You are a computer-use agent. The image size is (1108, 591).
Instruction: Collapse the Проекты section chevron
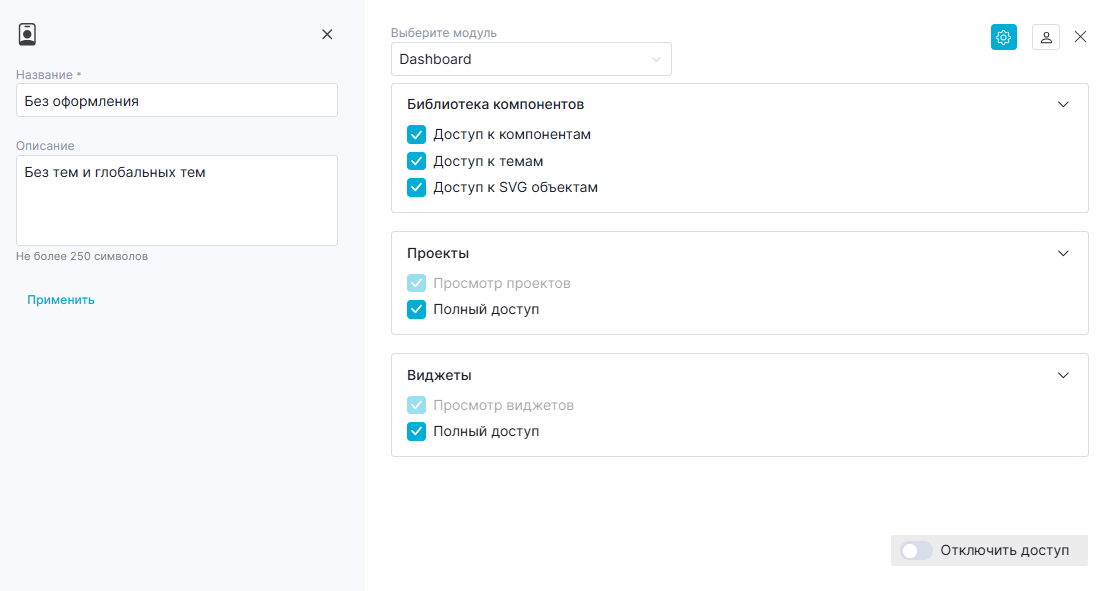point(1063,253)
